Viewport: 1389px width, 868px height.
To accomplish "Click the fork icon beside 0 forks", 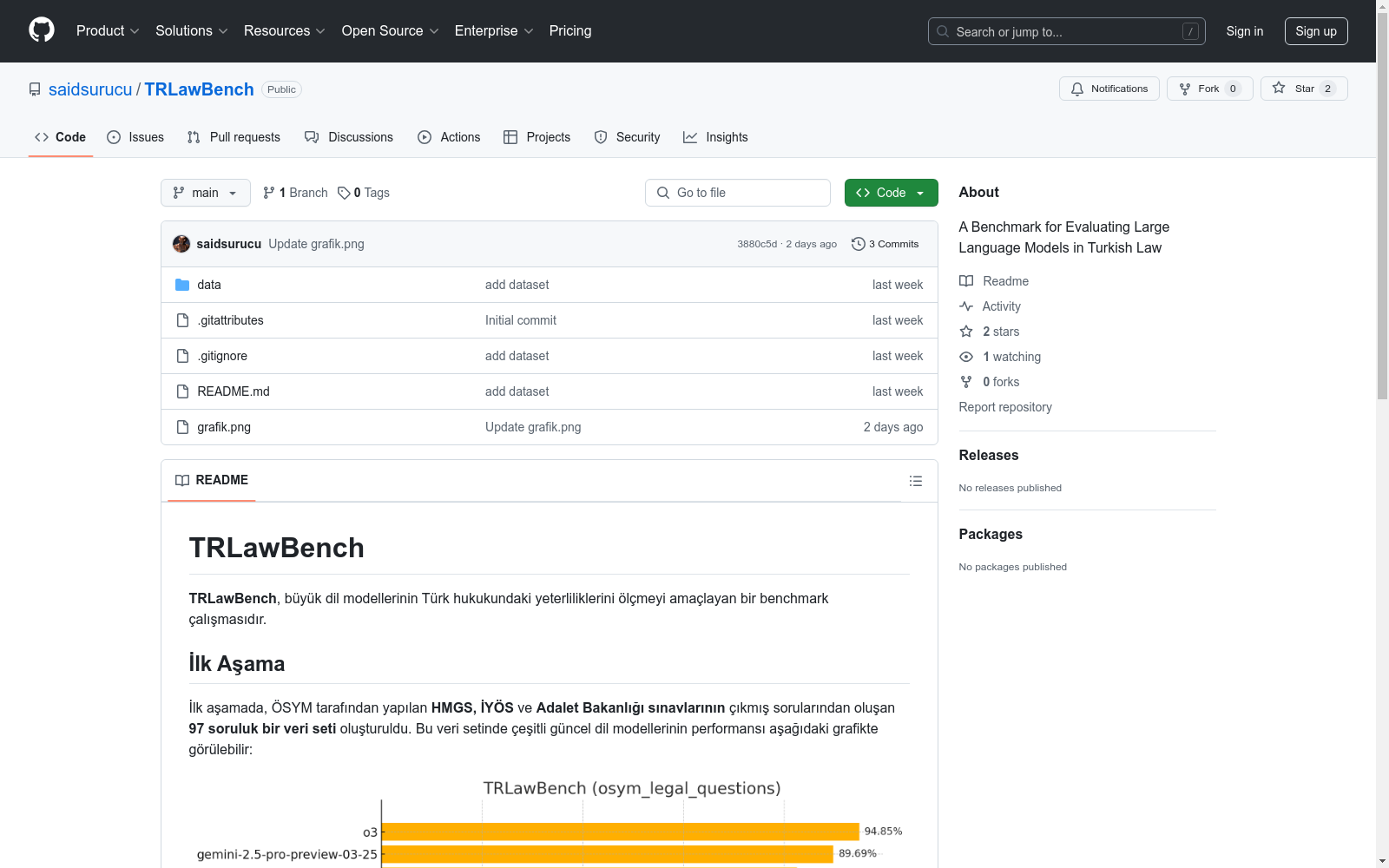I will click(x=966, y=382).
